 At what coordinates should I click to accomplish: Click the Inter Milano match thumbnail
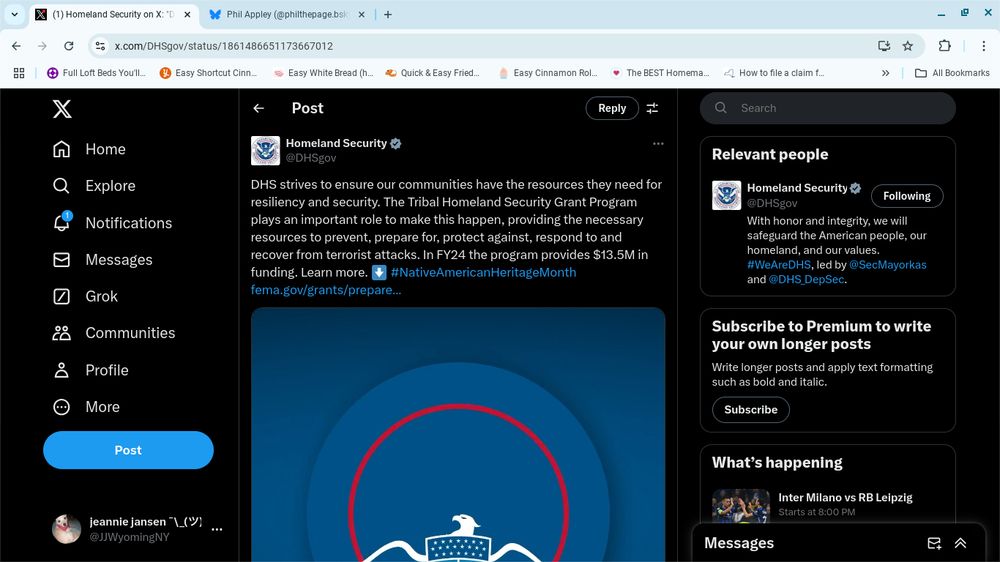[x=741, y=506]
